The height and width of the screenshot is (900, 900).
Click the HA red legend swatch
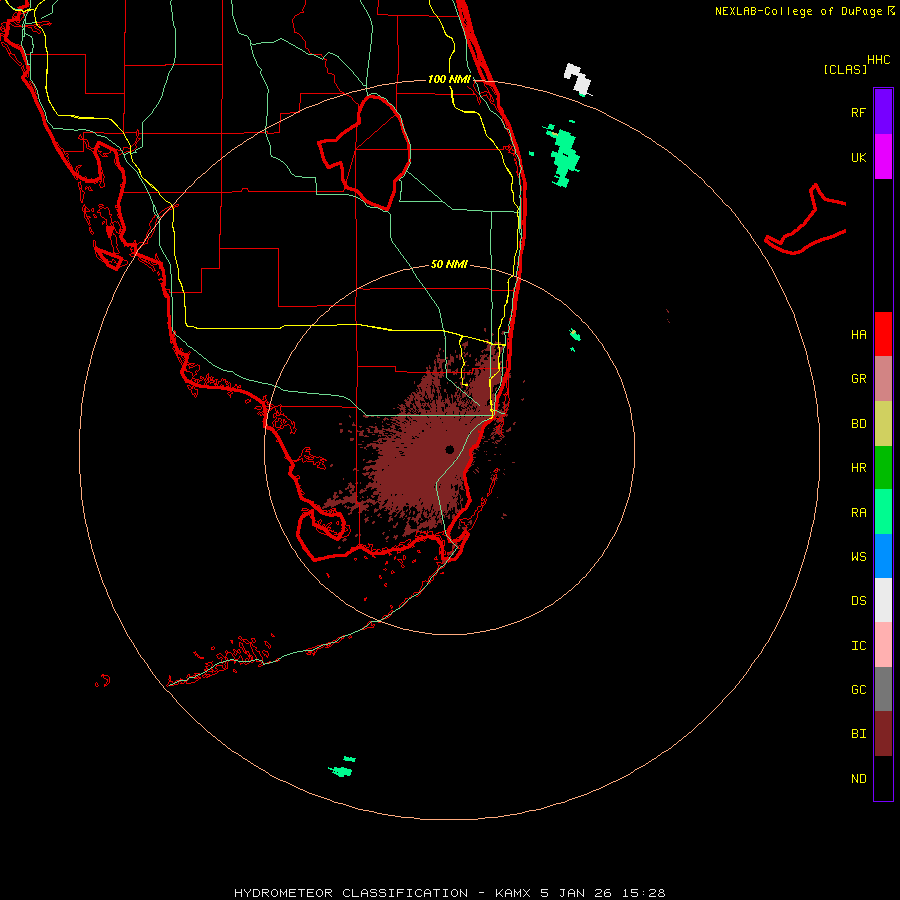click(x=883, y=334)
